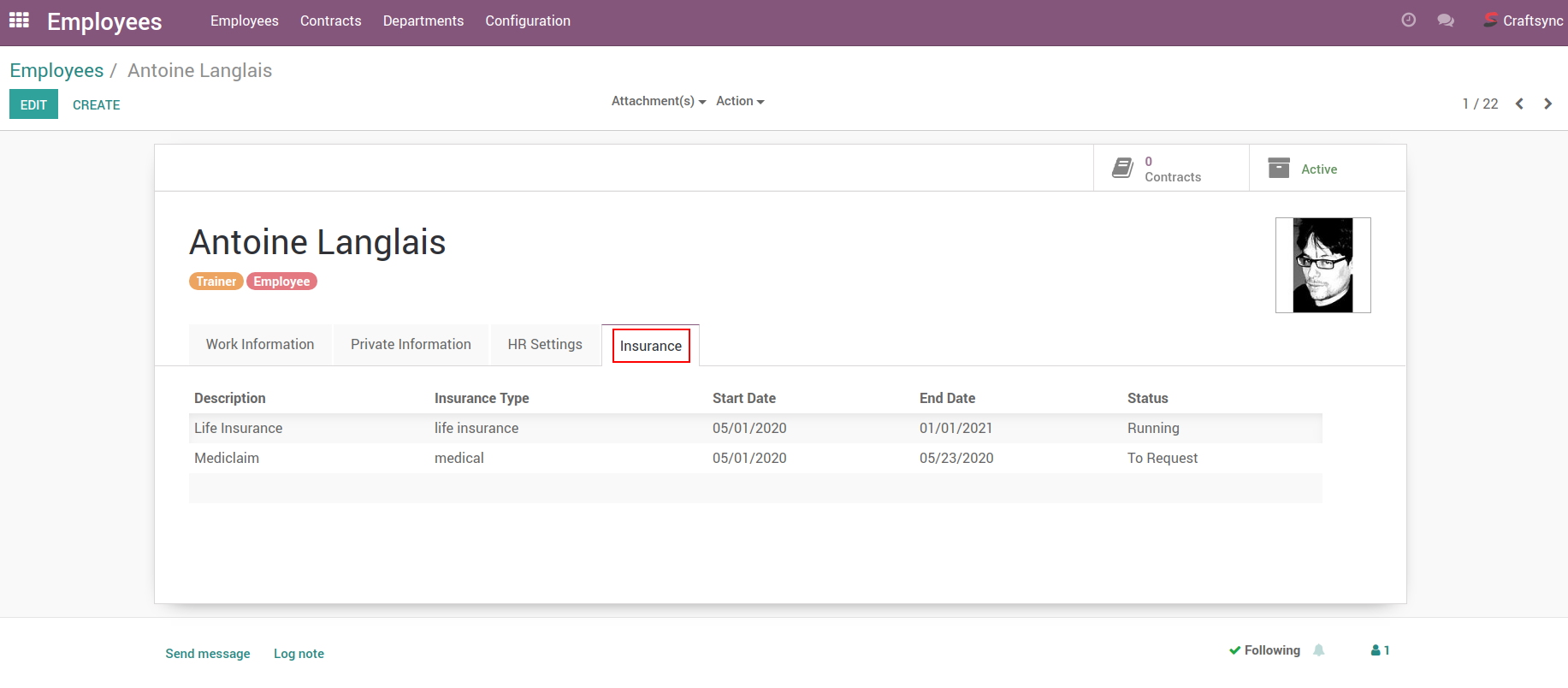The width and height of the screenshot is (1568, 688).
Task: Click the Send message link
Action: [208, 654]
